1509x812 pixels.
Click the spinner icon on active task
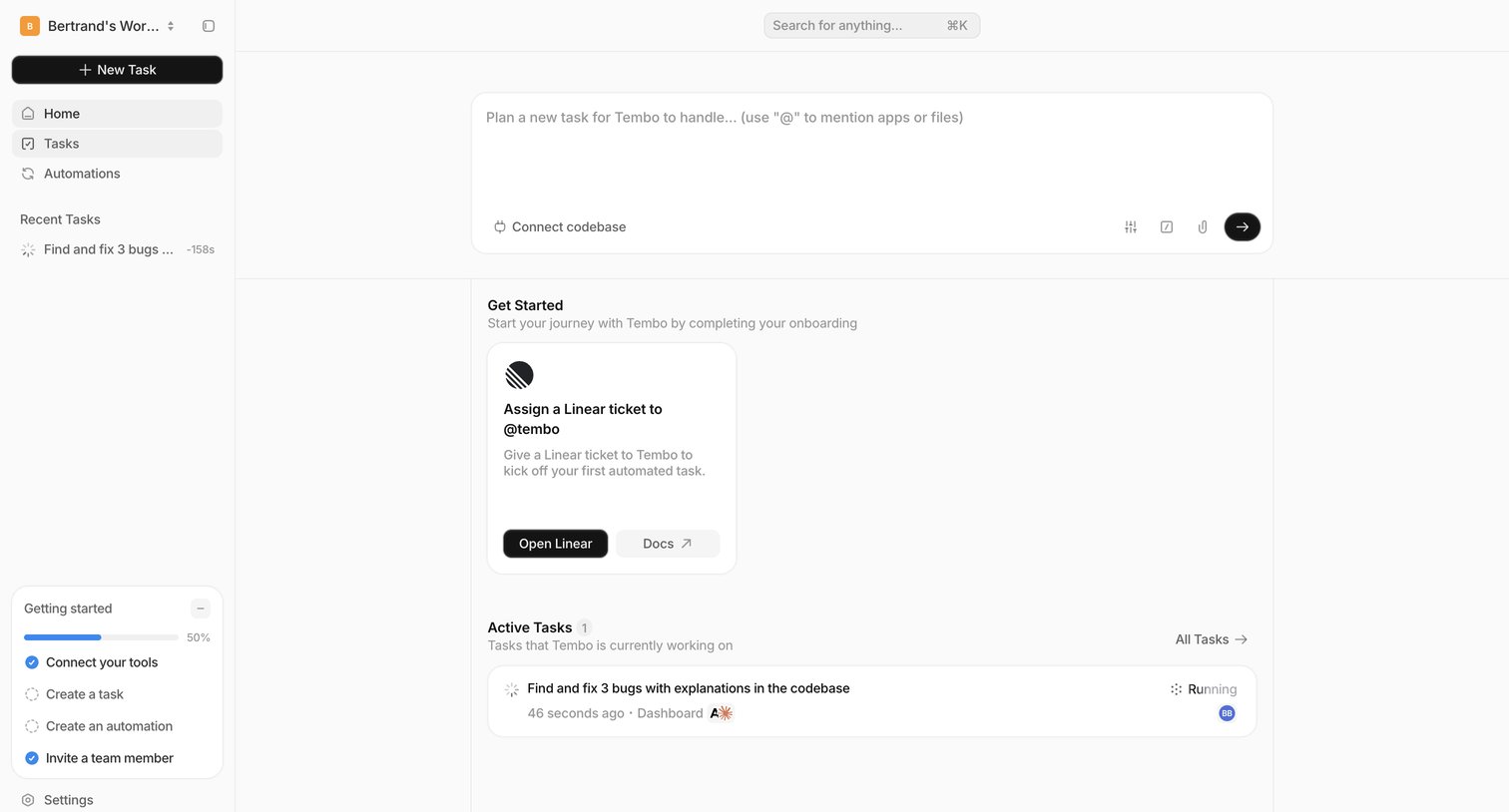pos(511,689)
